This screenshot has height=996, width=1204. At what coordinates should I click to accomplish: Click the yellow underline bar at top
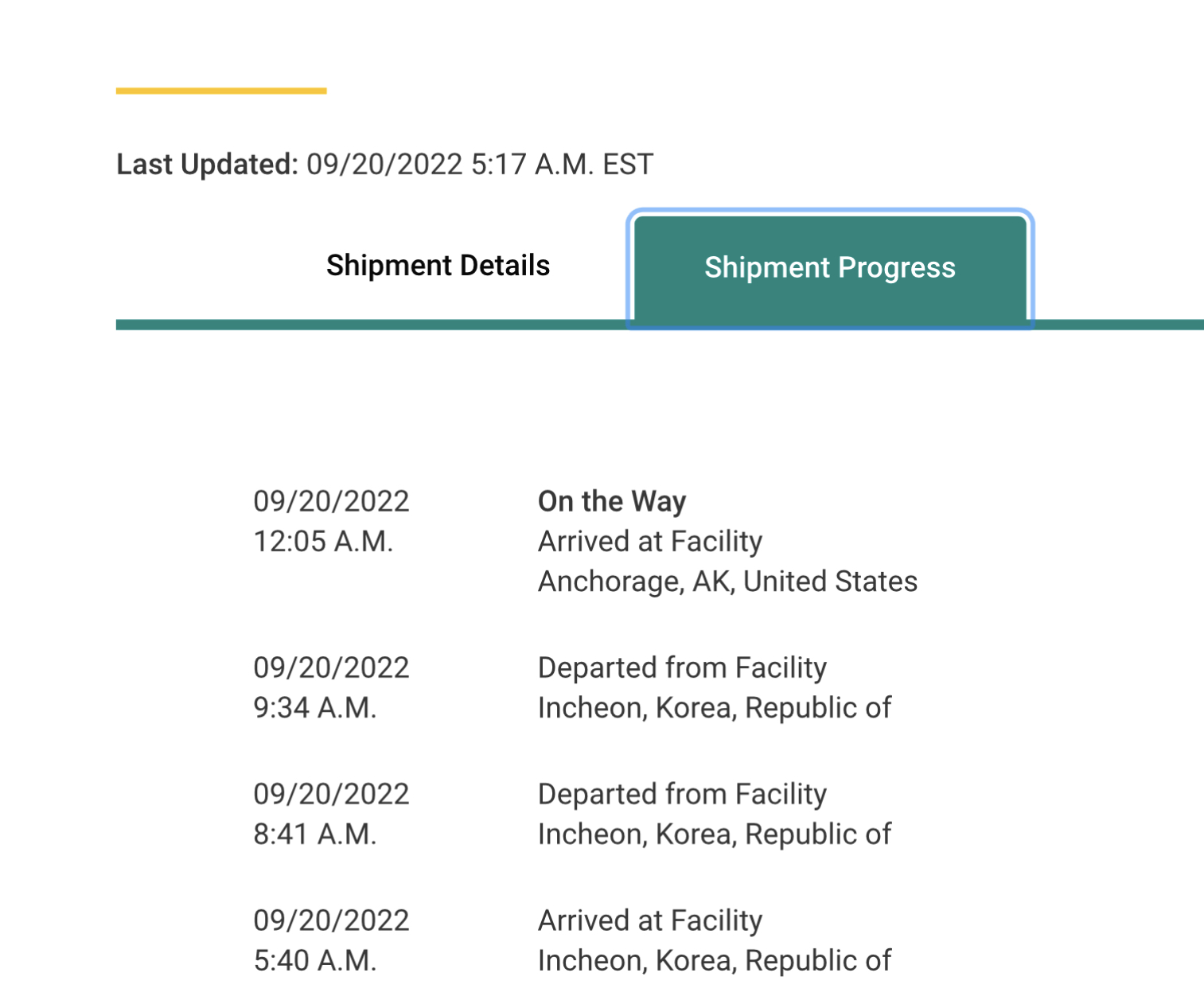coord(221,91)
